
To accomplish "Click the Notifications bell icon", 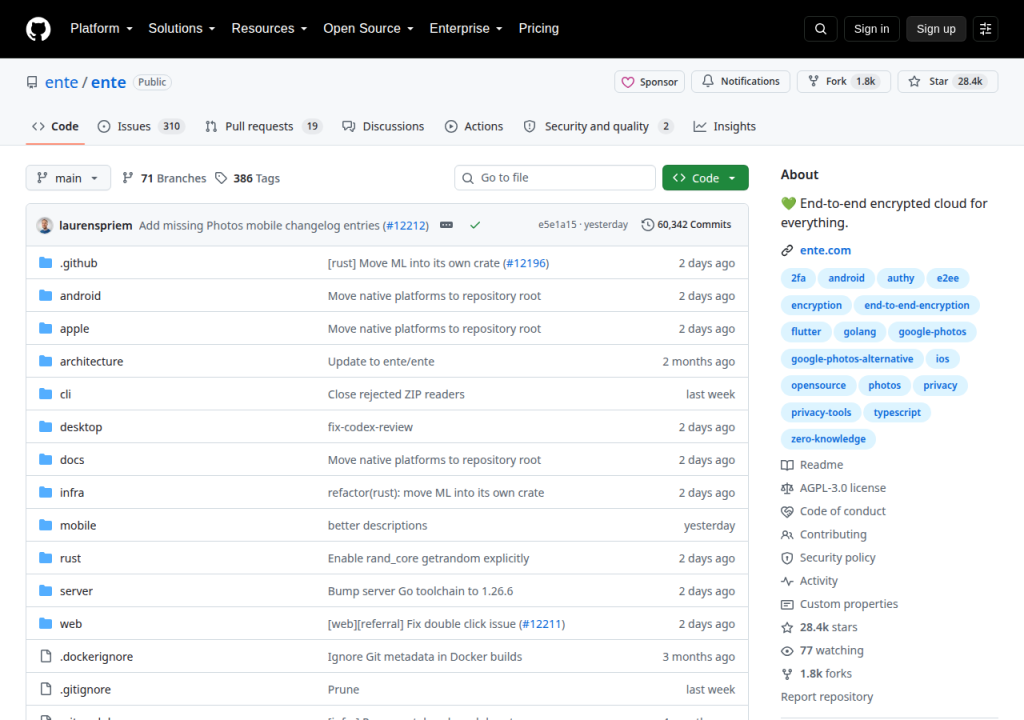I will click(x=708, y=81).
